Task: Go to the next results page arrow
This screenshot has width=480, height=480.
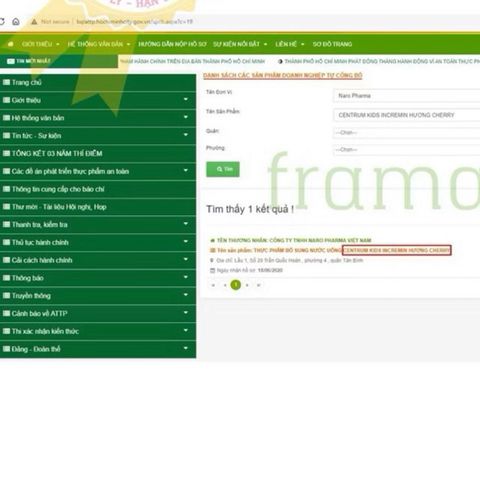Action: tap(247, 285)
